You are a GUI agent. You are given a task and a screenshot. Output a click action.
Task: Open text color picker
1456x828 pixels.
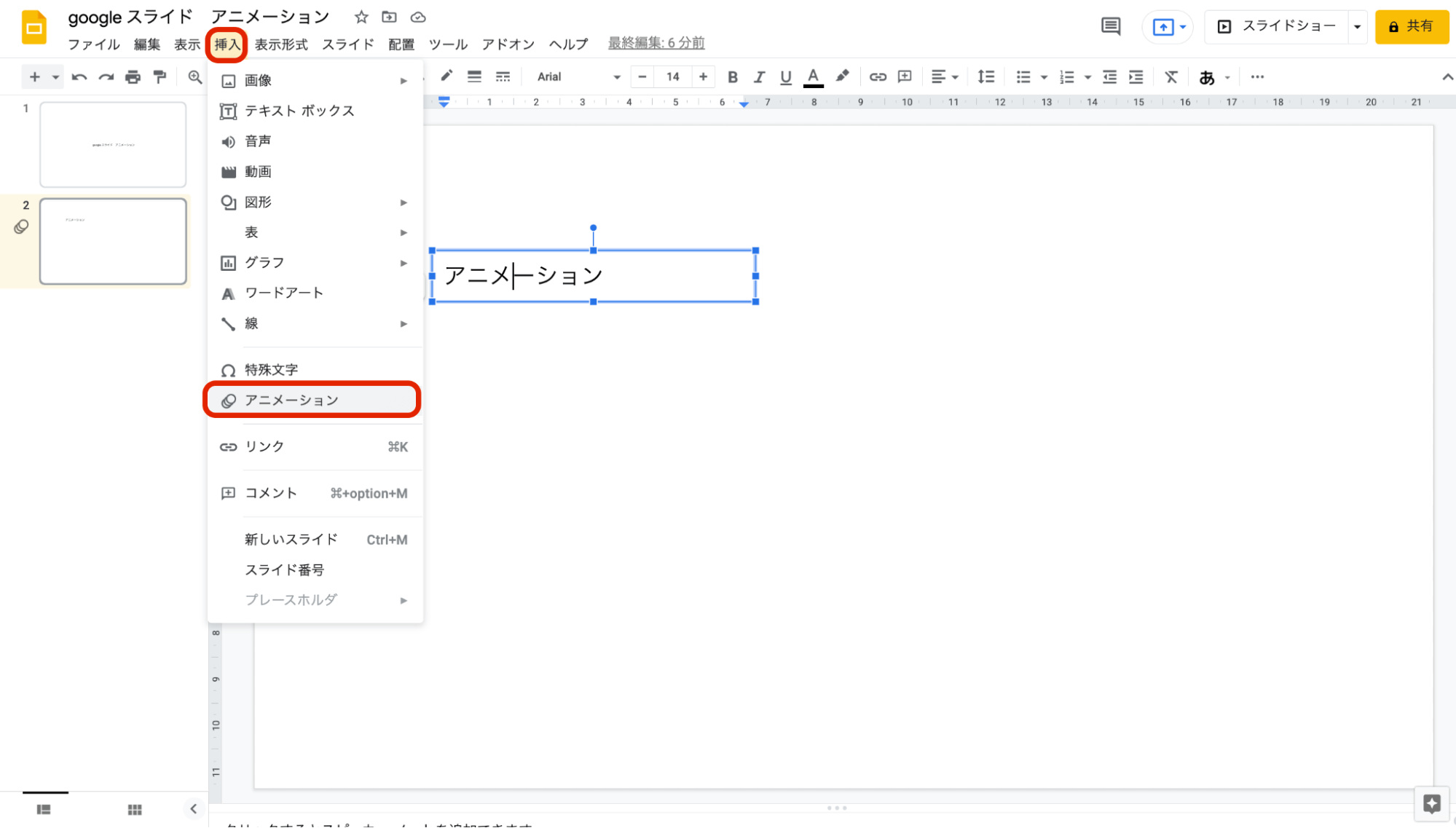tap(813, 76)
